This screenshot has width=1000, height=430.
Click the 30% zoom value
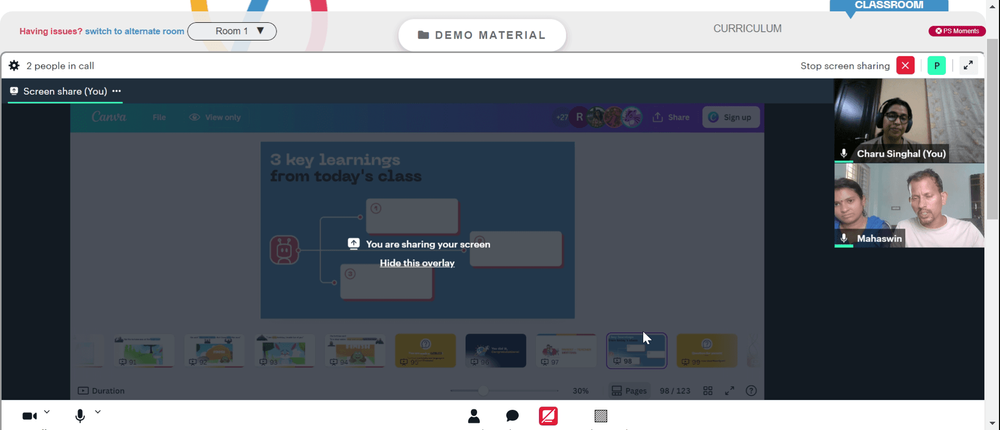point(580,391)
